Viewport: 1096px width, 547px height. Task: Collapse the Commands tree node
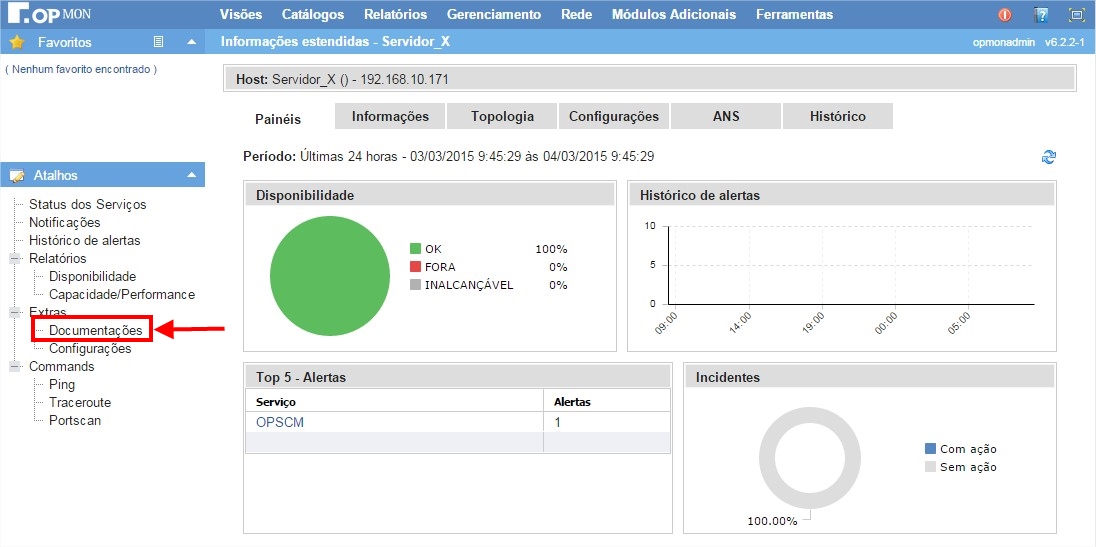pos(15,367)
